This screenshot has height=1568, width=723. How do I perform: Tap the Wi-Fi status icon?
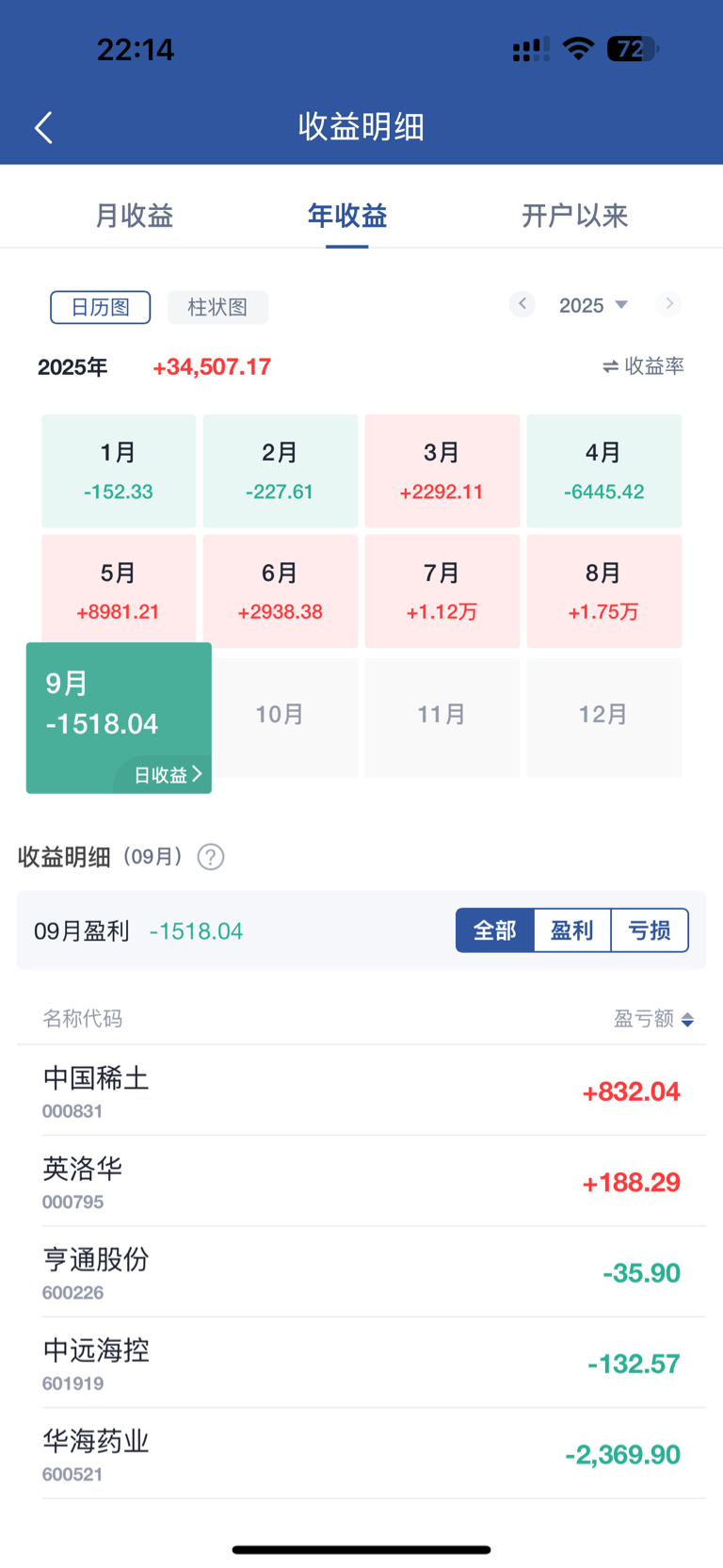pos(578,48)
